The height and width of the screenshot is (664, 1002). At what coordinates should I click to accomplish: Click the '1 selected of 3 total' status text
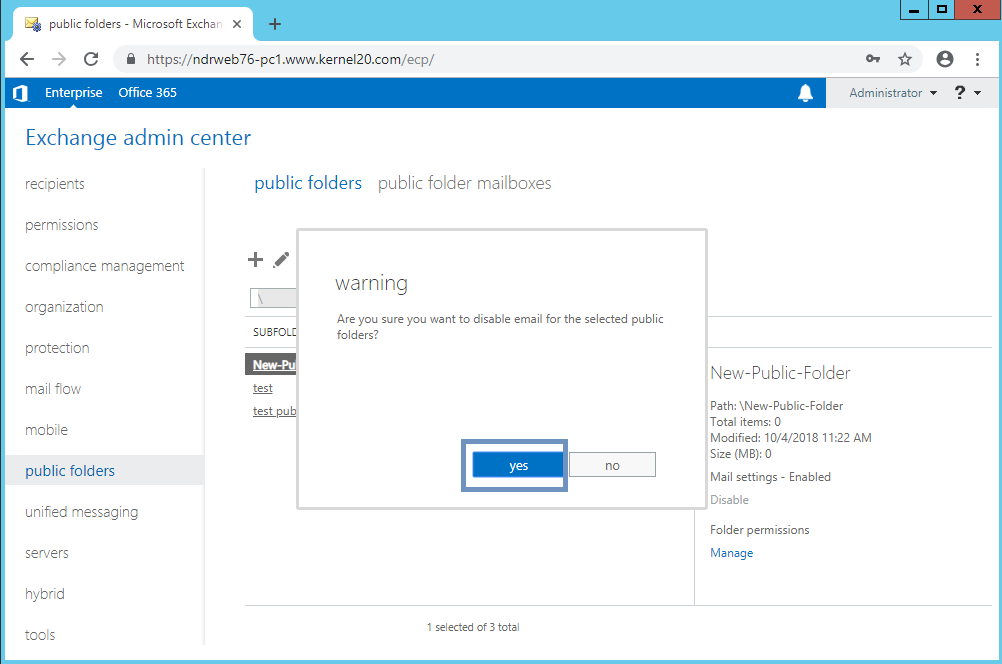tap(473, 628)
